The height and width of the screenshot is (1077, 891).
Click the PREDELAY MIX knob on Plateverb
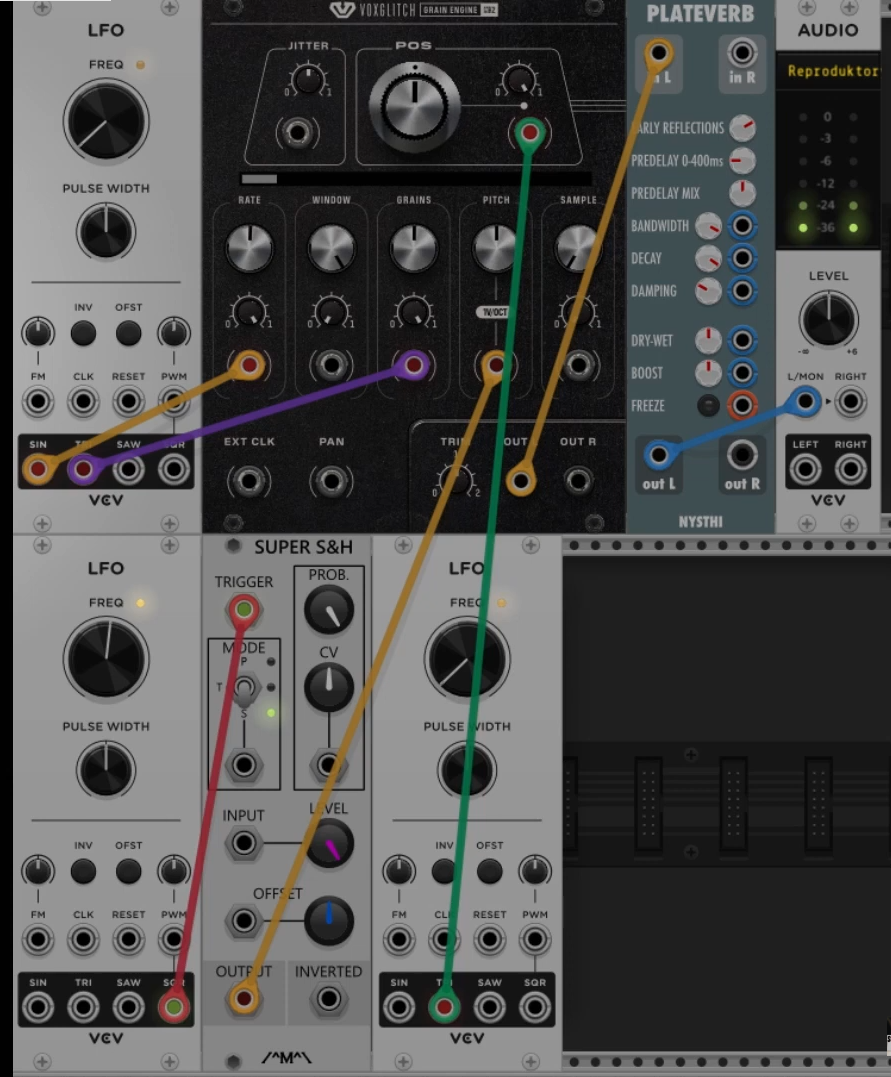tap(742, 193)
